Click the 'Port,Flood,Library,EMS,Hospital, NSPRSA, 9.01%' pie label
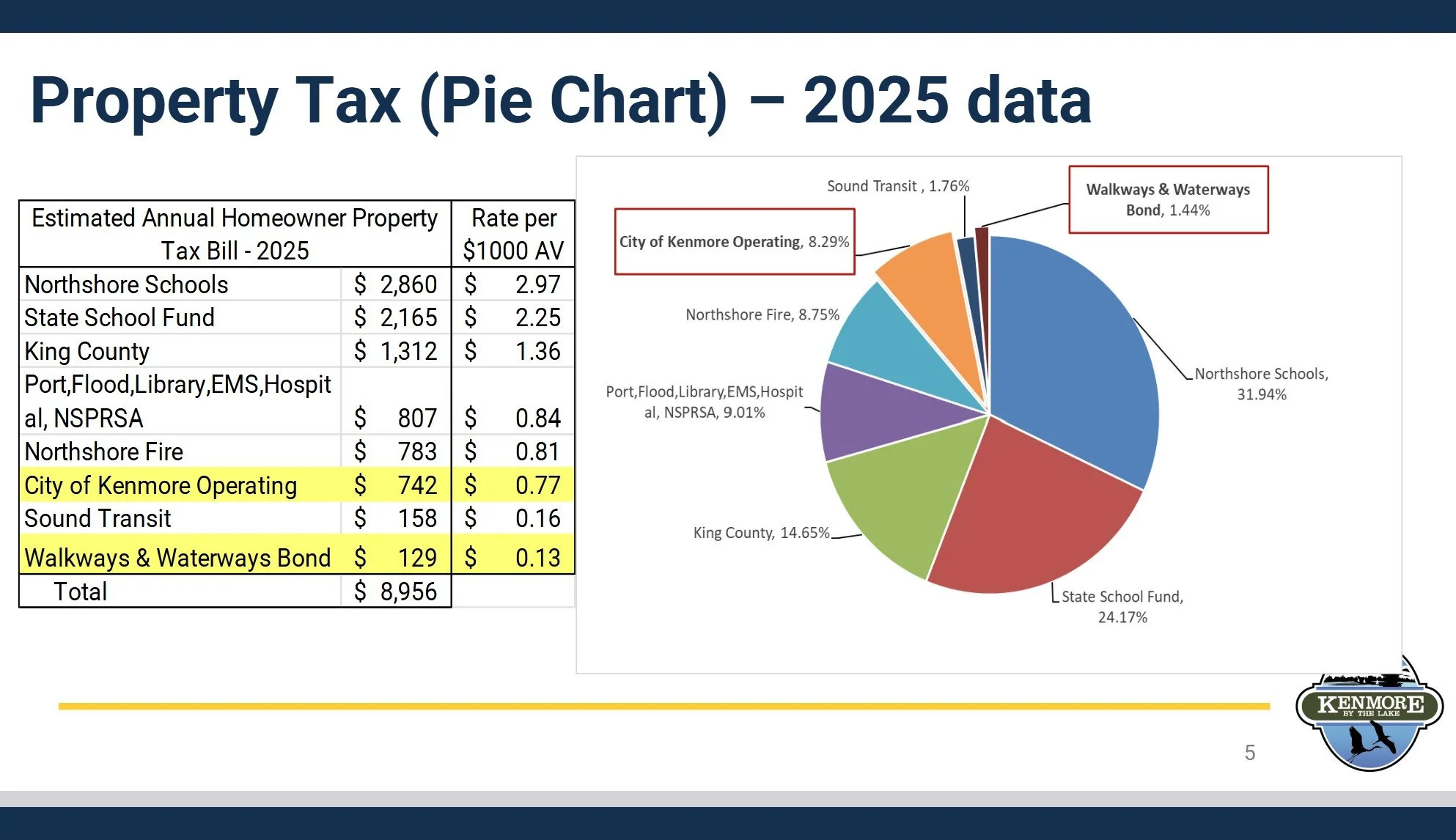Screen dimensions: 1456x840 [x=705, y=402]
